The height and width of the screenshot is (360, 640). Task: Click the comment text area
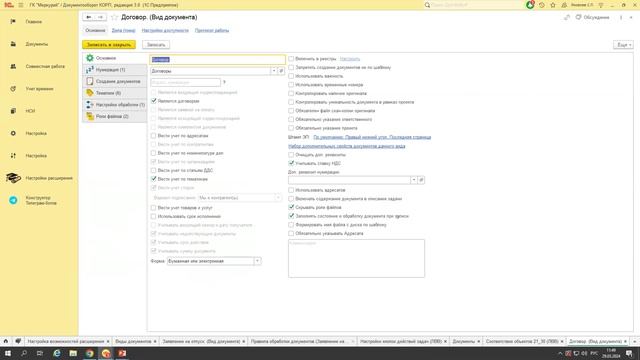[x=356, y=258]
